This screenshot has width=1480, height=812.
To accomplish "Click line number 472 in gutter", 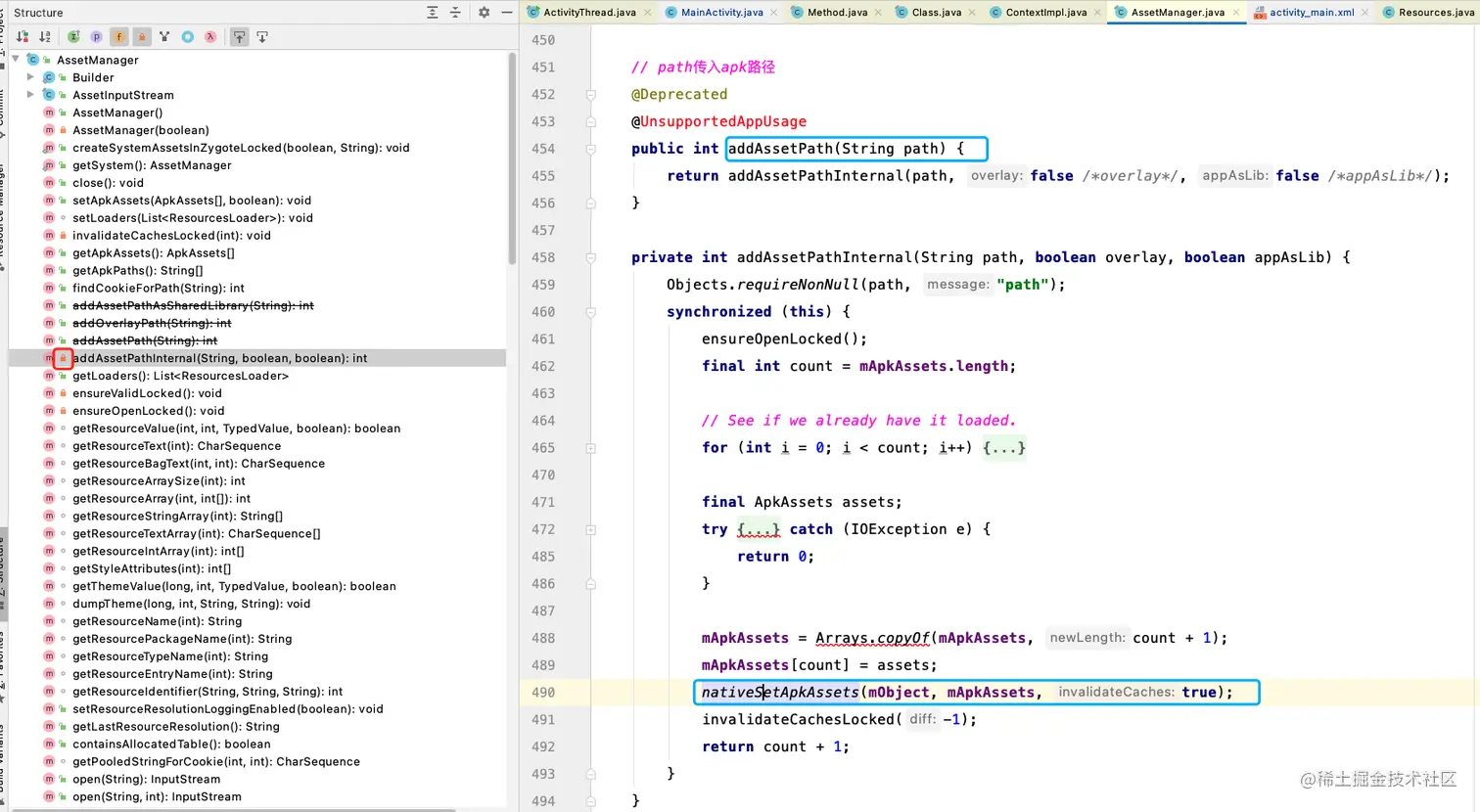I will tap(543, 529).
